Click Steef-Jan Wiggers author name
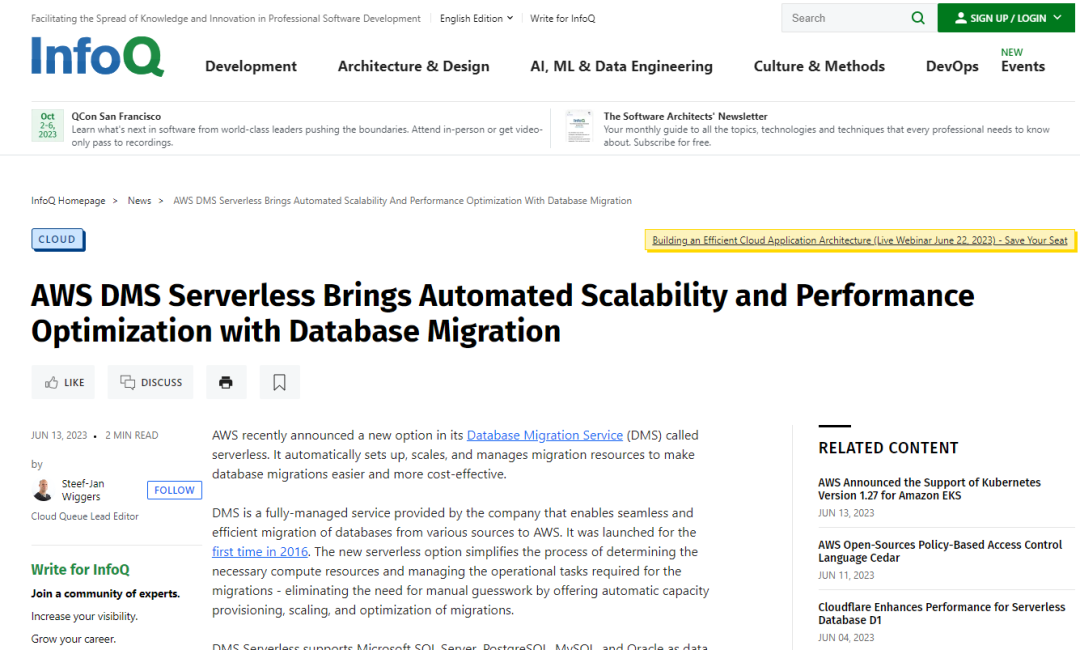Viewport: 1080px width, 650px height. (x=83, y=490)
